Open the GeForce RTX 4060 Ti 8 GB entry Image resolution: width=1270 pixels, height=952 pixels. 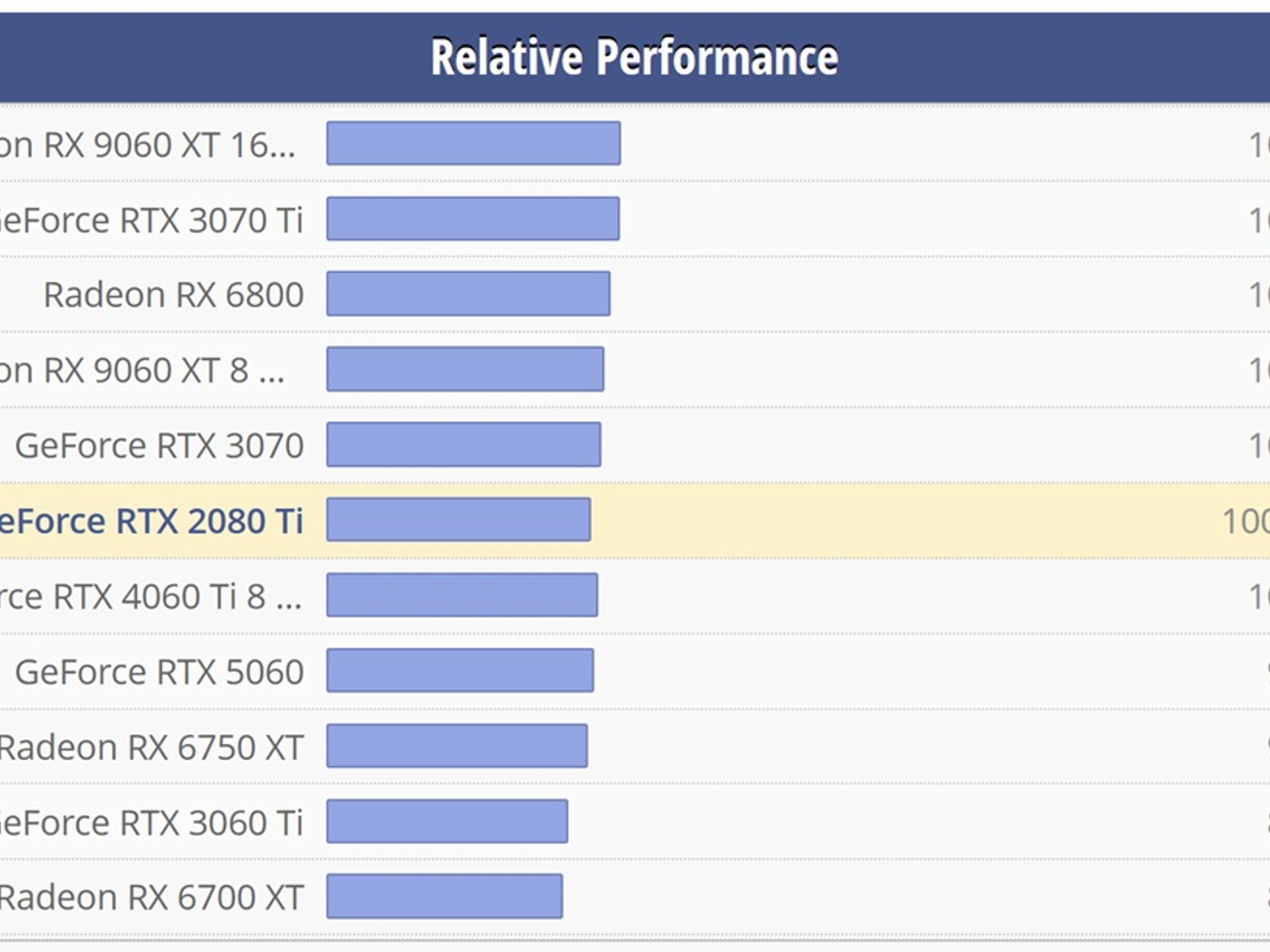151,597
